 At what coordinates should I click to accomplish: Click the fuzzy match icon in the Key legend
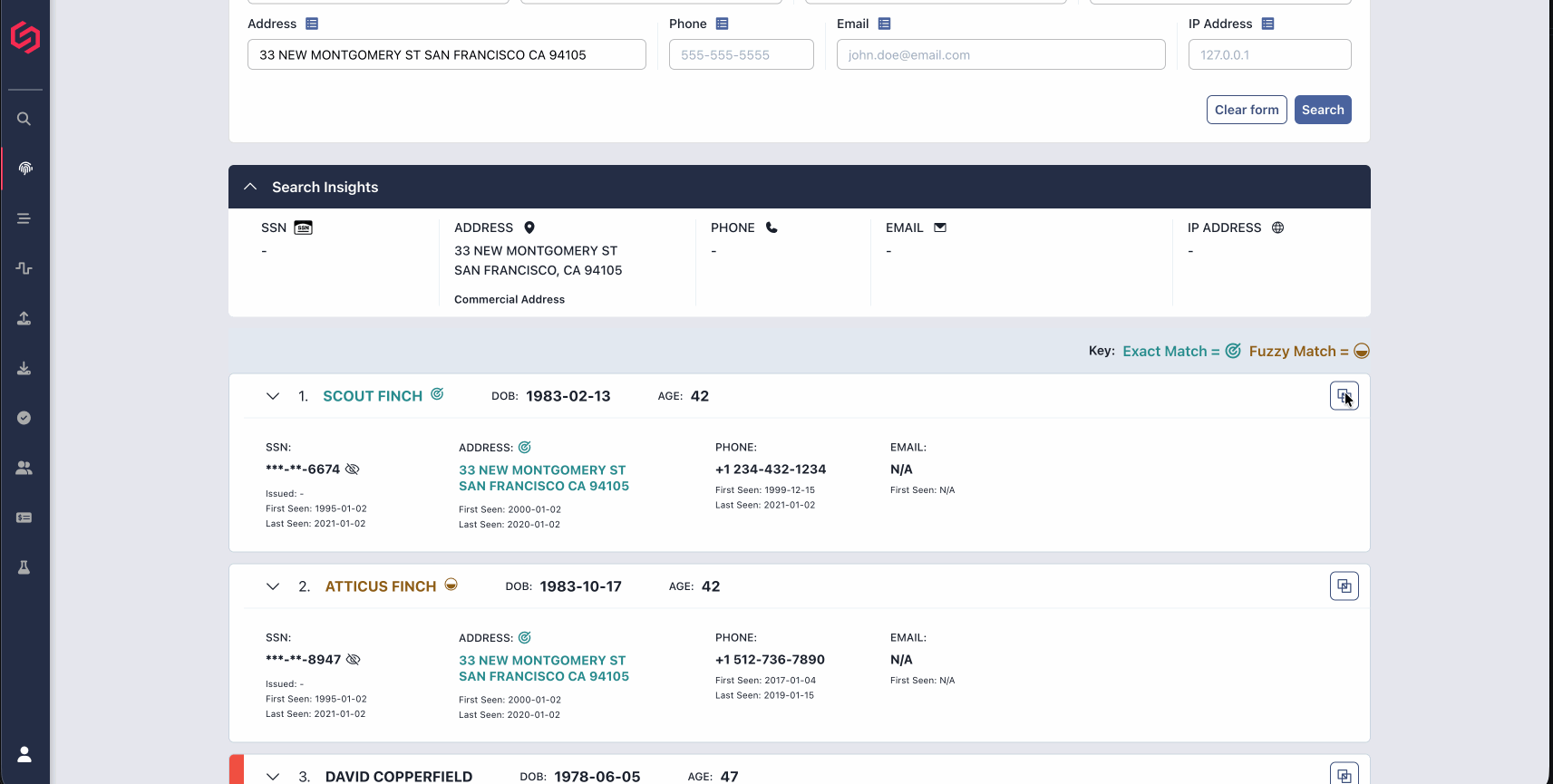point(1362,352)
